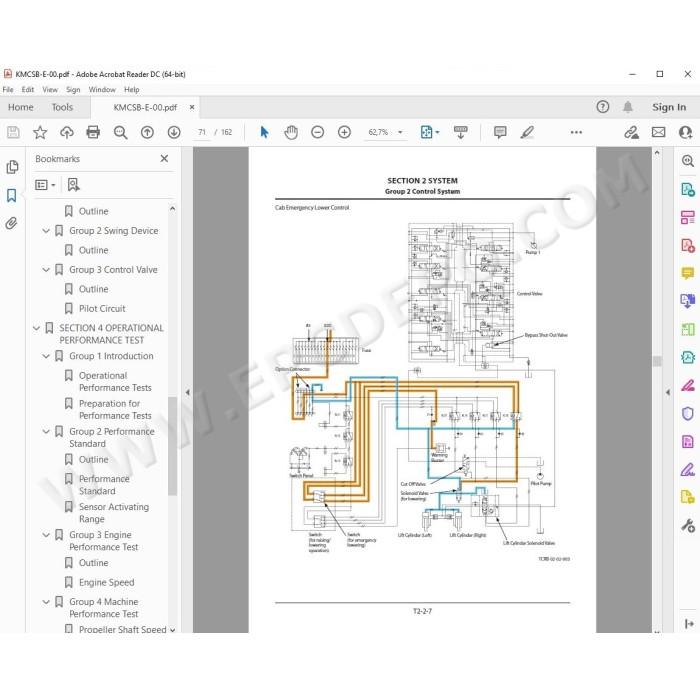The image size is (700, 700).
Task: Collapse Group 2 Swing Device
Action: click(46, 231)
